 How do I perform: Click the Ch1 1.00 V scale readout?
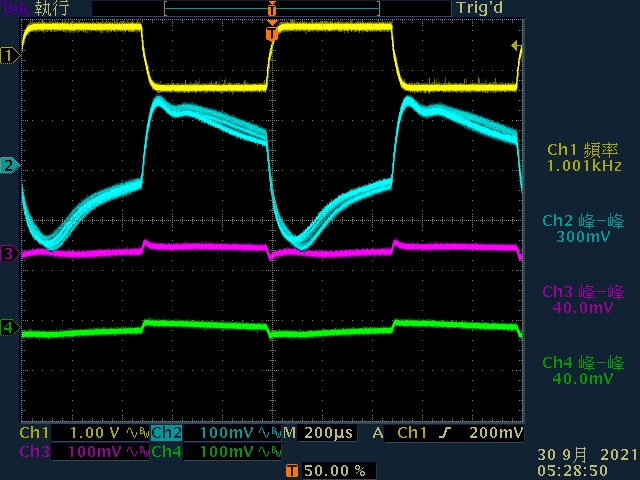pyautogui.click(x=95, y=433)
